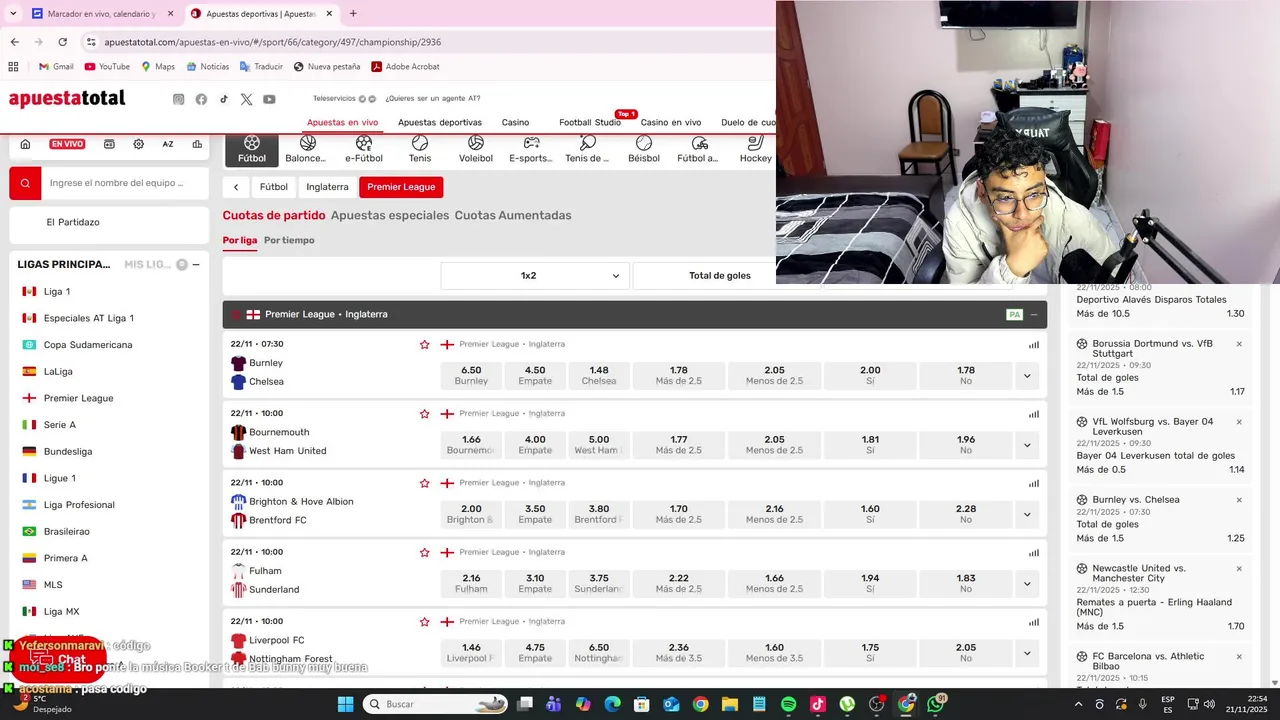Screen dimensions: 1280x720
Task: Switch to Apuestas especiales tab
Action: (x=390, y=215)
